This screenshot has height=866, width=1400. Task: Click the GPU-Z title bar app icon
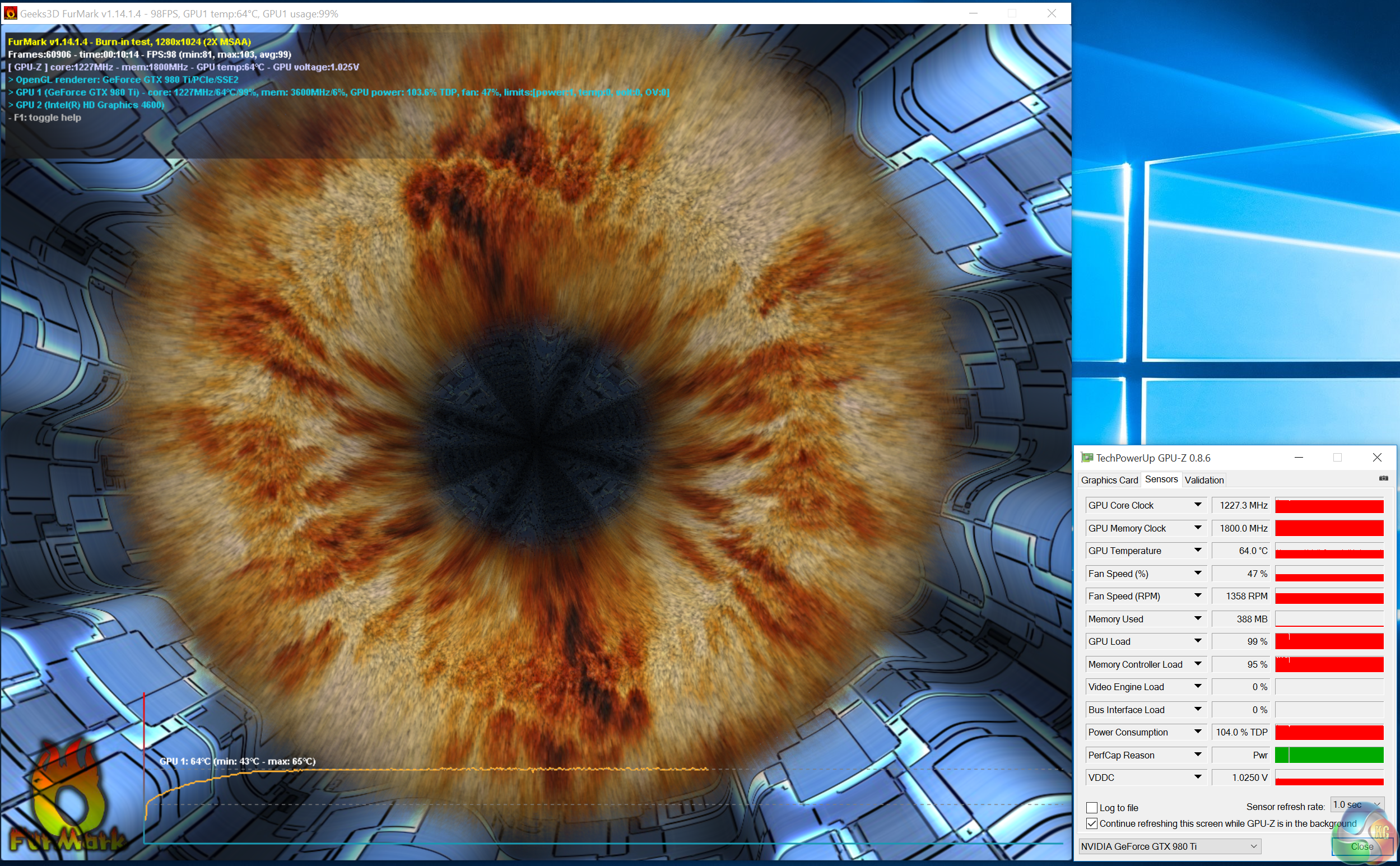tap(1087, 458)
